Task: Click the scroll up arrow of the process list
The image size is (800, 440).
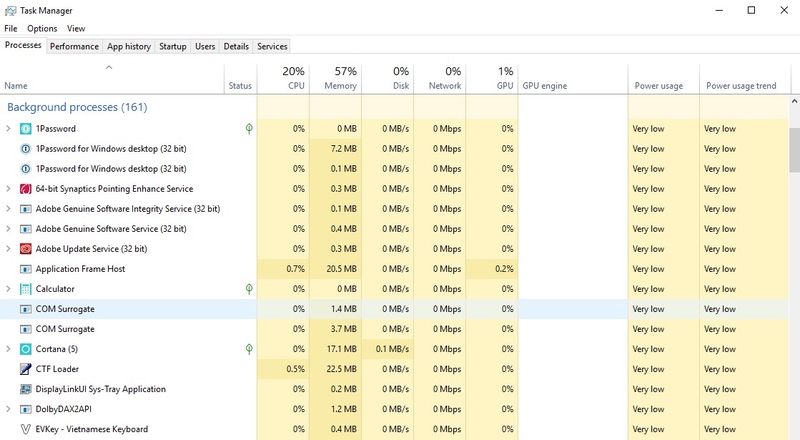Action: coord(794,102)
